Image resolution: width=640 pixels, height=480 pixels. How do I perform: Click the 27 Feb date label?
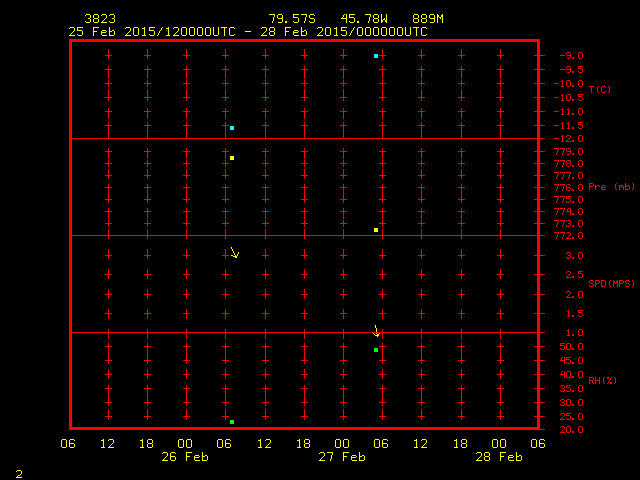pyautogui.click(x=342, y=457)
